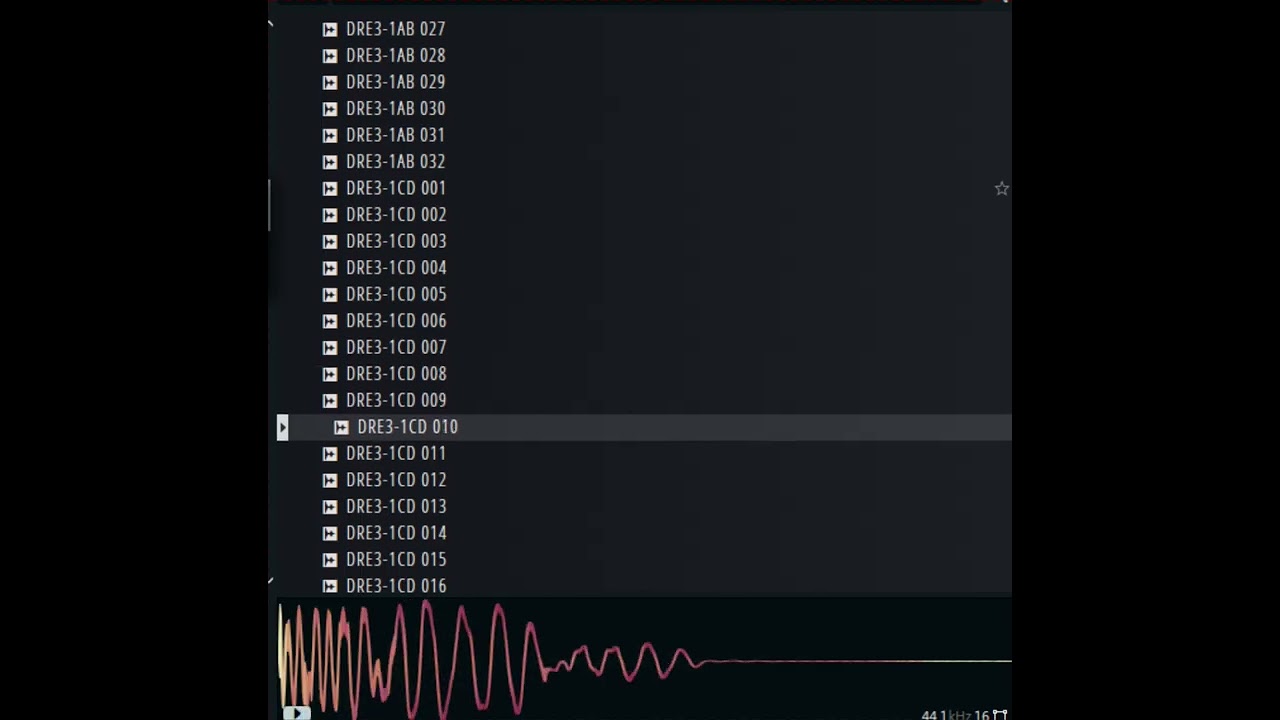
Task: Click the waveform preview display
Action: pyautogui.click(x=645, y=658)
